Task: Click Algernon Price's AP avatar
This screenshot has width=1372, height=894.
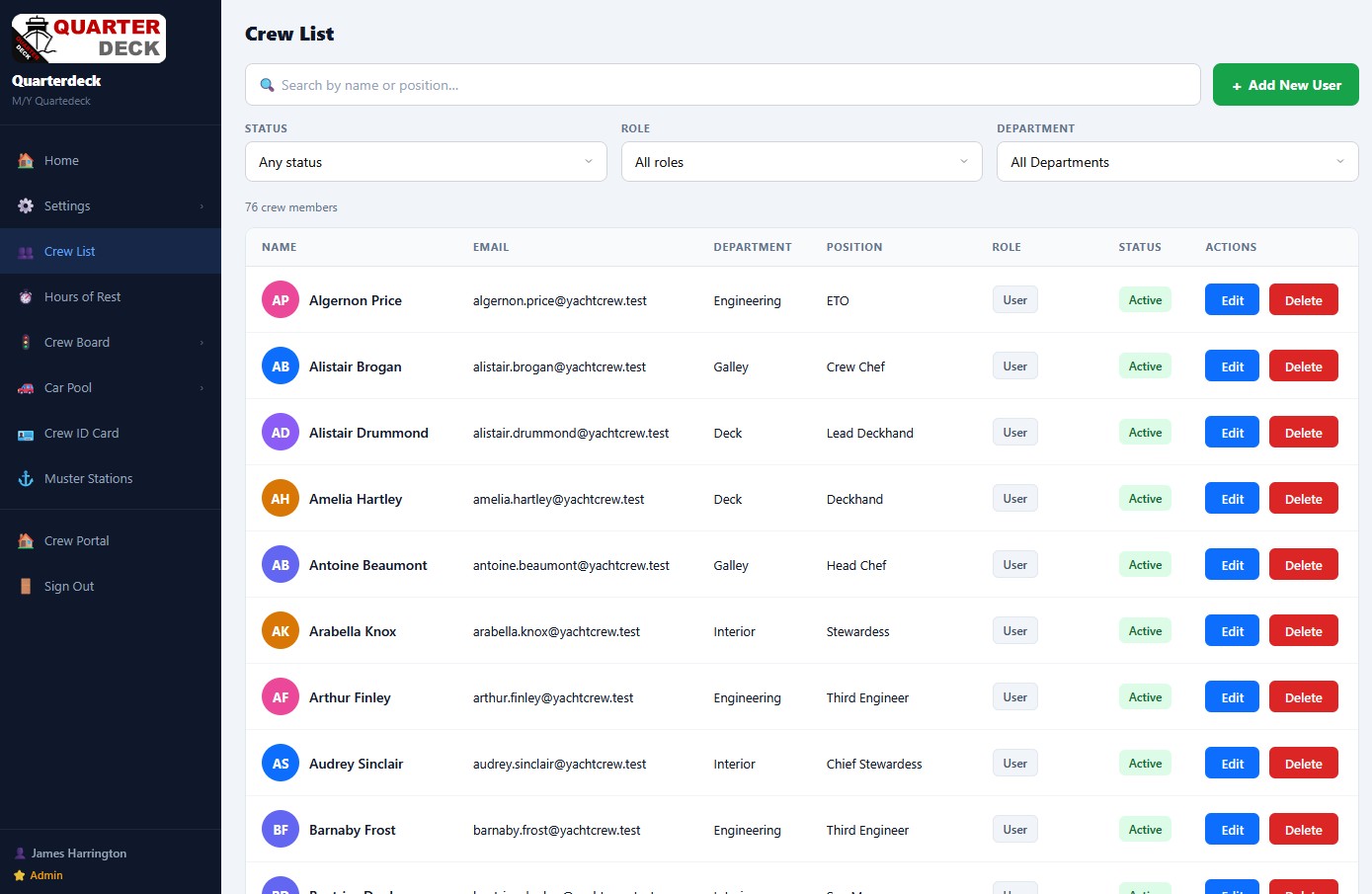Action: 281,300
